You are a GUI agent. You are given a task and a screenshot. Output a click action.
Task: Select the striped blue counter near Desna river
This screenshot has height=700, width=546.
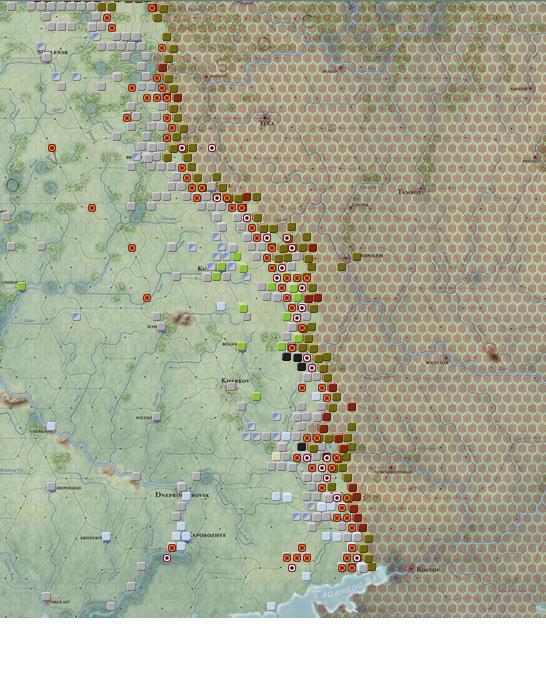76,316
